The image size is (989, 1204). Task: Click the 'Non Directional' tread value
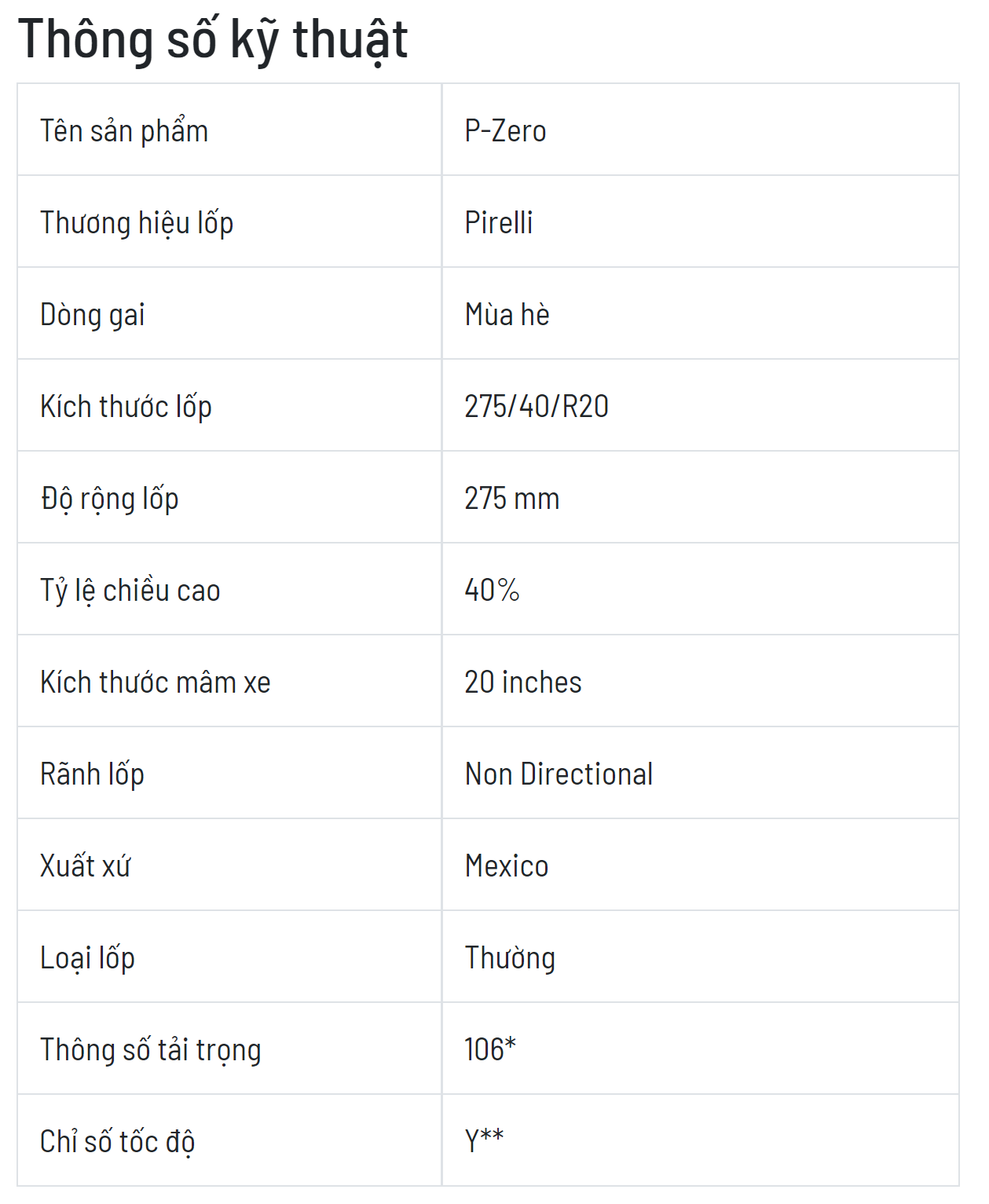[559, 774]
